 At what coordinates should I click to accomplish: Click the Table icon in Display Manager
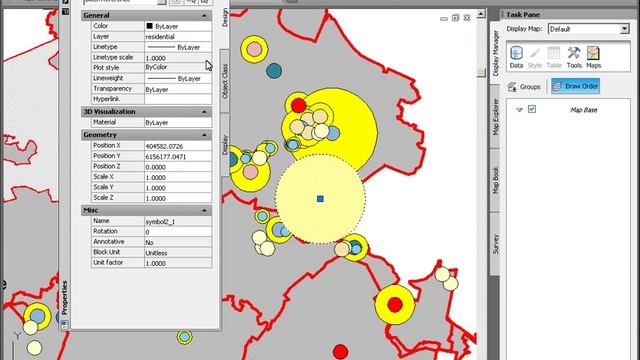point(554,57)
